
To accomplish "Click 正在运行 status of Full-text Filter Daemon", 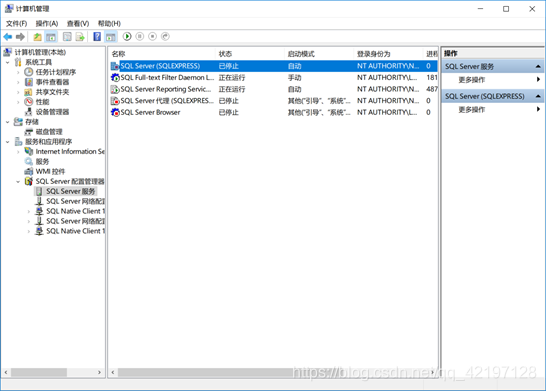I will 232,77.
